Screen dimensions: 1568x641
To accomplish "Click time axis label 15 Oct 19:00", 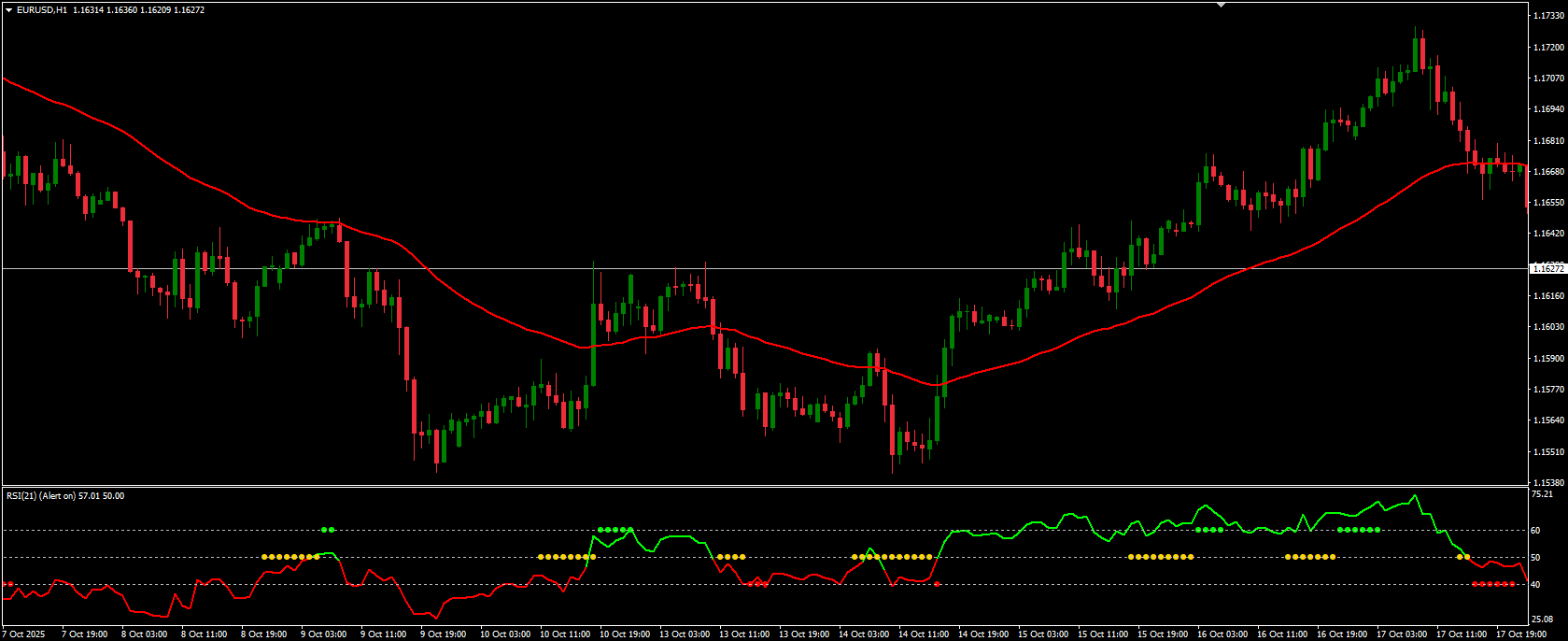I will [x=1163, y=634].
